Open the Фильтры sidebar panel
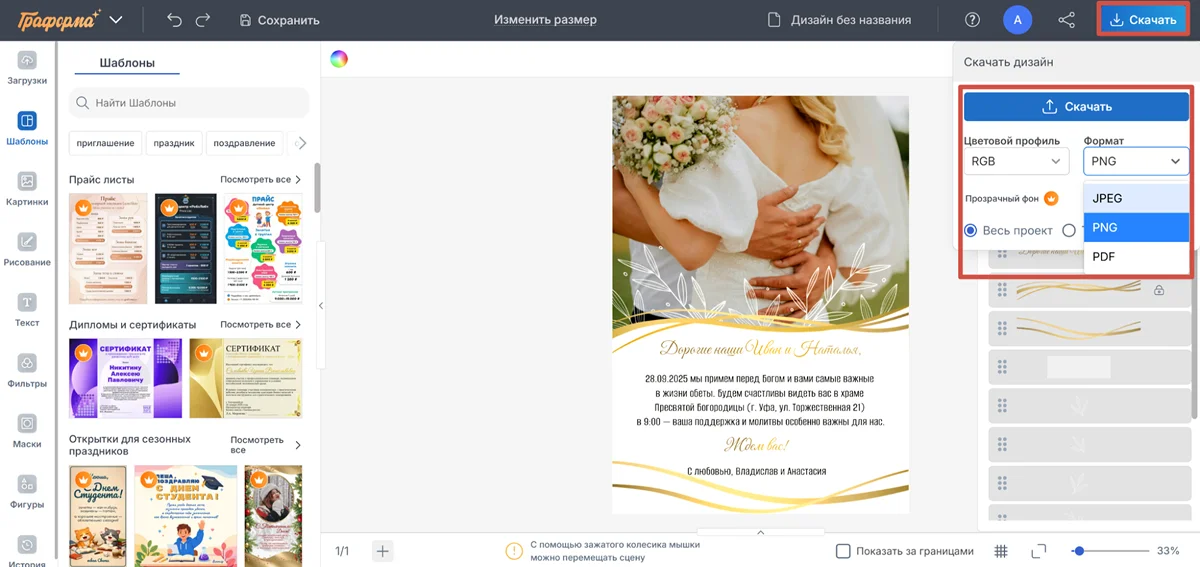The height and width of the screenshot is (567, 1200). coord(27,370)
